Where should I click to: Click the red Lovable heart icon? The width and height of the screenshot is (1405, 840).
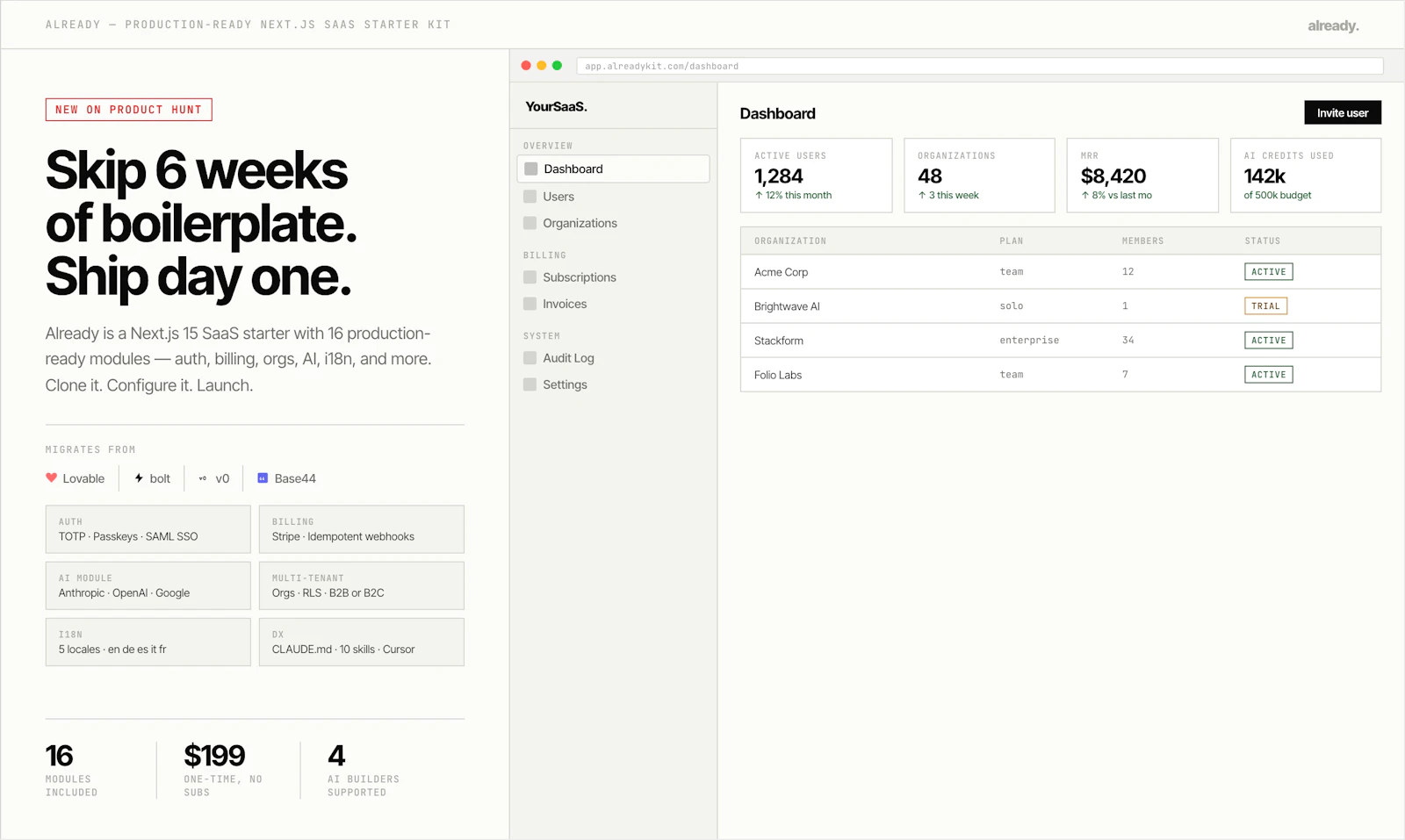[x=52, y=478]
